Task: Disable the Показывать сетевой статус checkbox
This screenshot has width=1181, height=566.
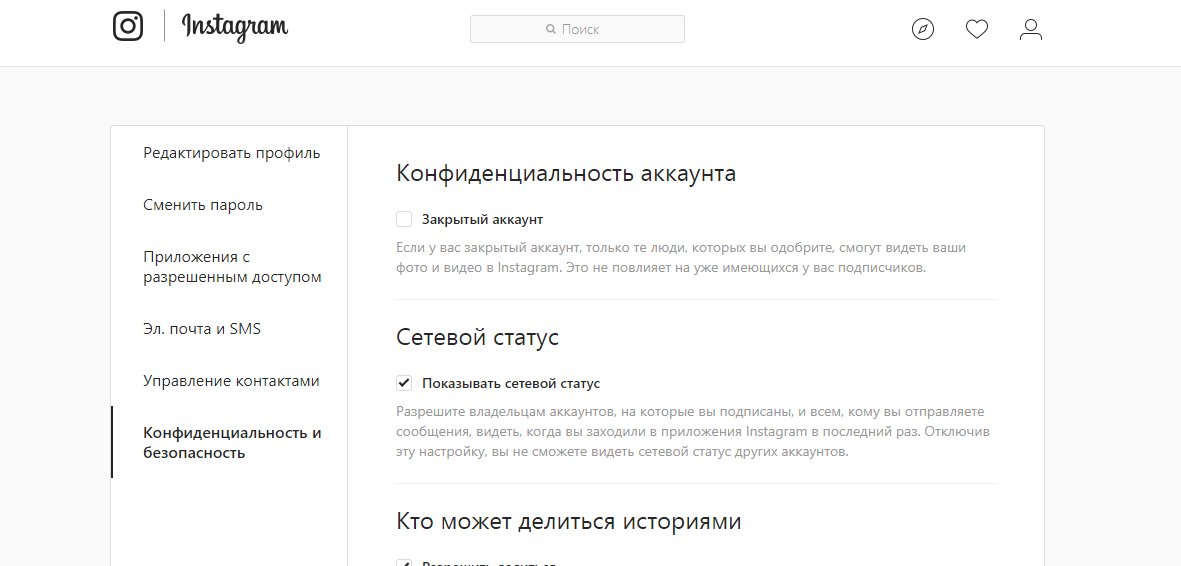Action: 404,383
